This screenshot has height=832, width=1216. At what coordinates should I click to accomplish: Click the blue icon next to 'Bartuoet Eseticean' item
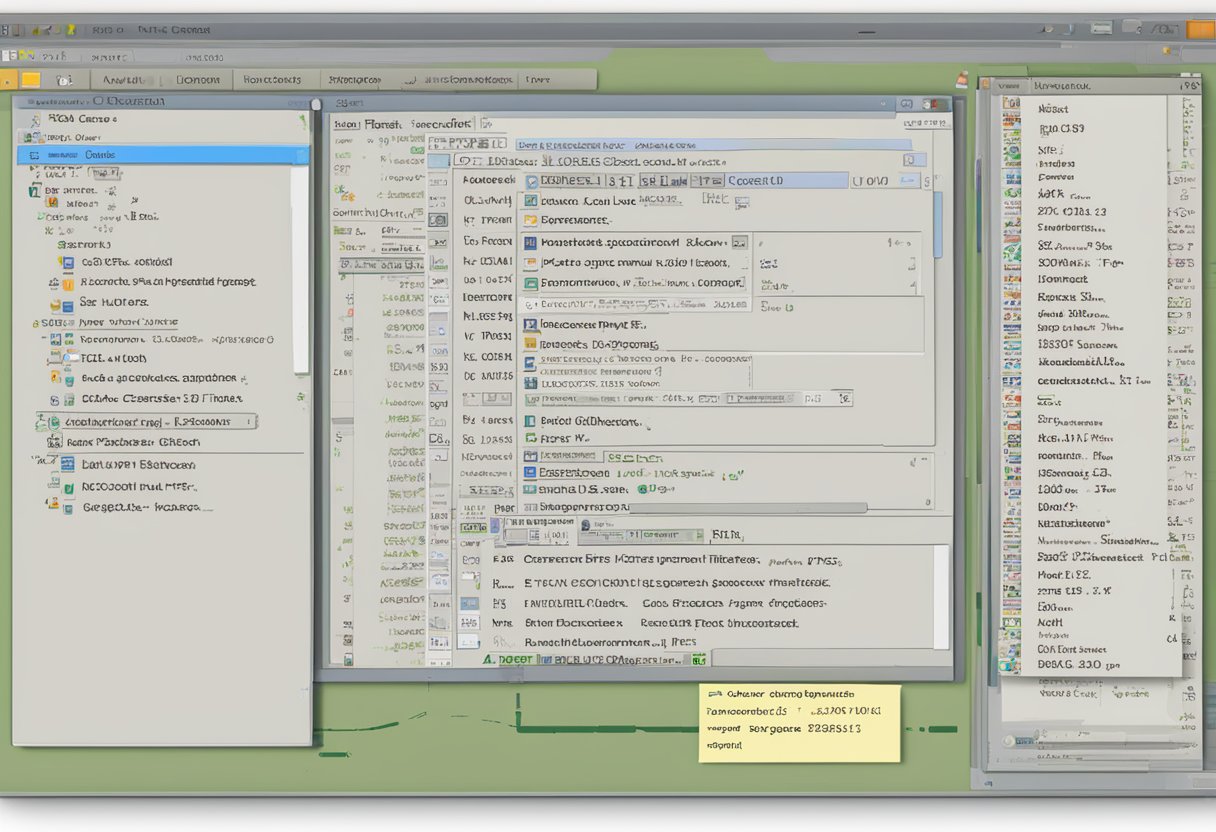click(x=67, y=465)
